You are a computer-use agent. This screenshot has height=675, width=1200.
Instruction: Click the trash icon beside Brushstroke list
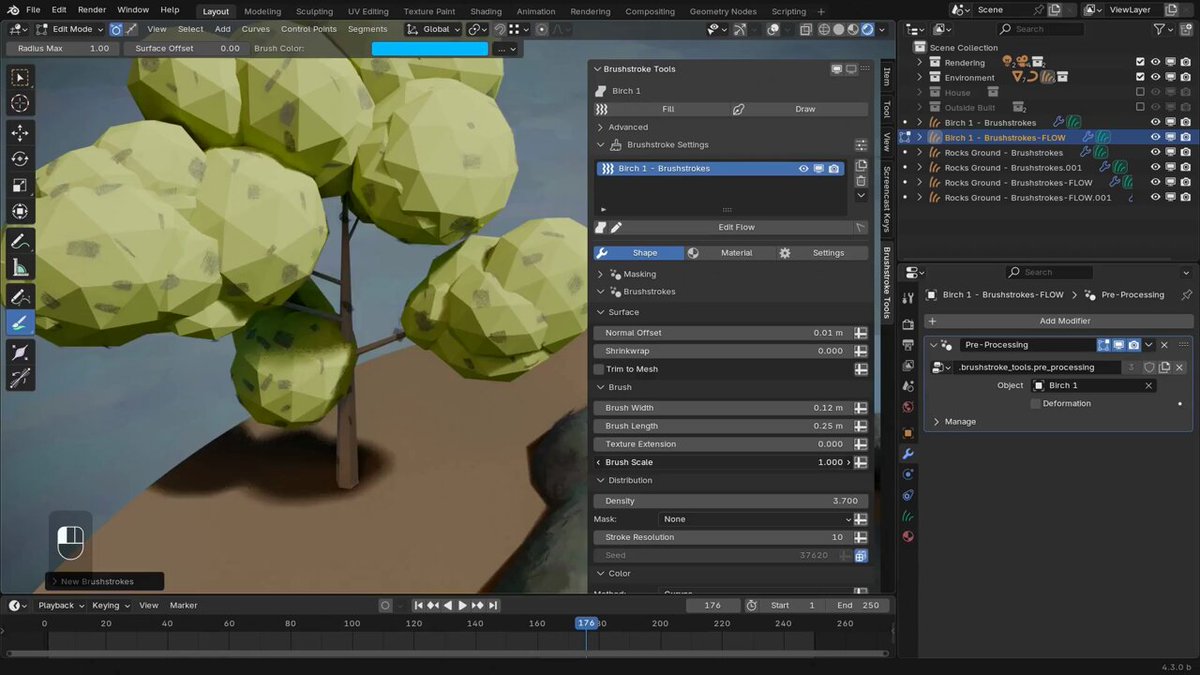click(x=861, y=181)
